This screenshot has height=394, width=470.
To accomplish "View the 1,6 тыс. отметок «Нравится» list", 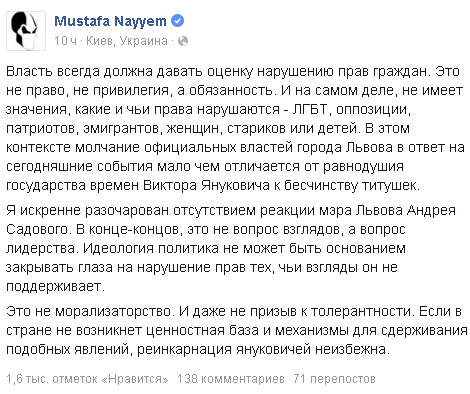I will (87, 379).
